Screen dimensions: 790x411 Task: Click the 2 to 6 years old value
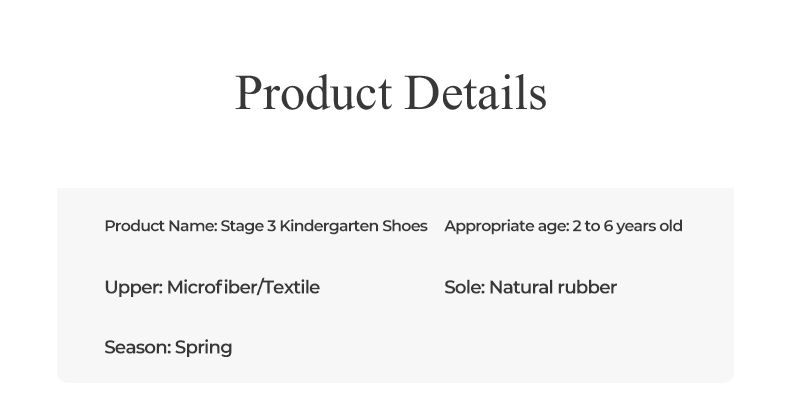(x=627, y=226)
